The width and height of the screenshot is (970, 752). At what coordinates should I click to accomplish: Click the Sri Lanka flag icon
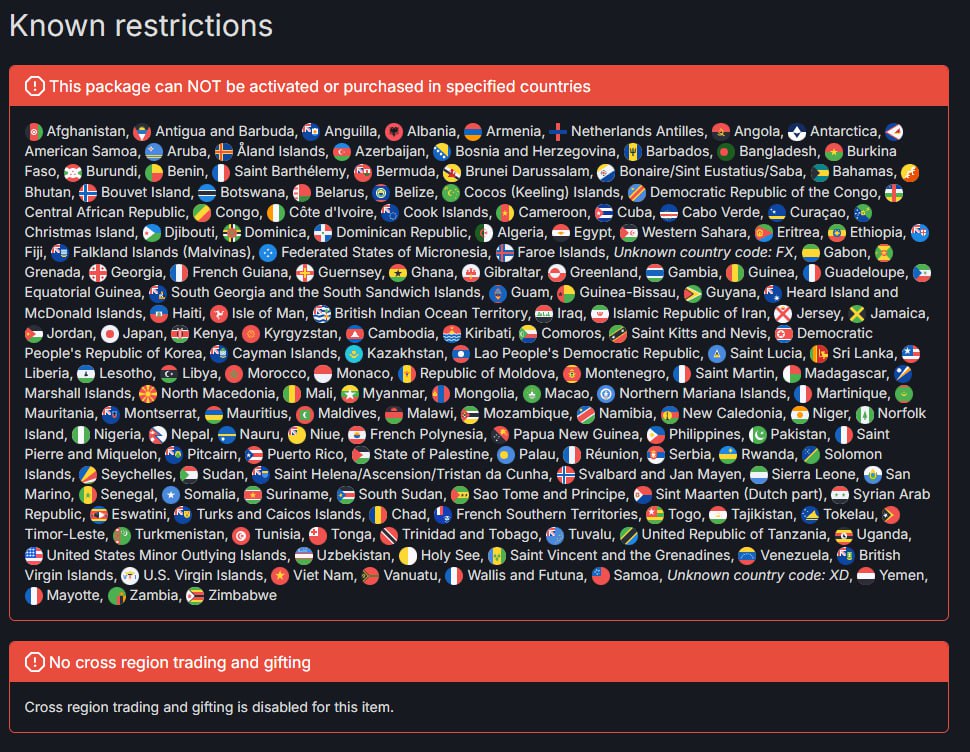click(819, 353)
